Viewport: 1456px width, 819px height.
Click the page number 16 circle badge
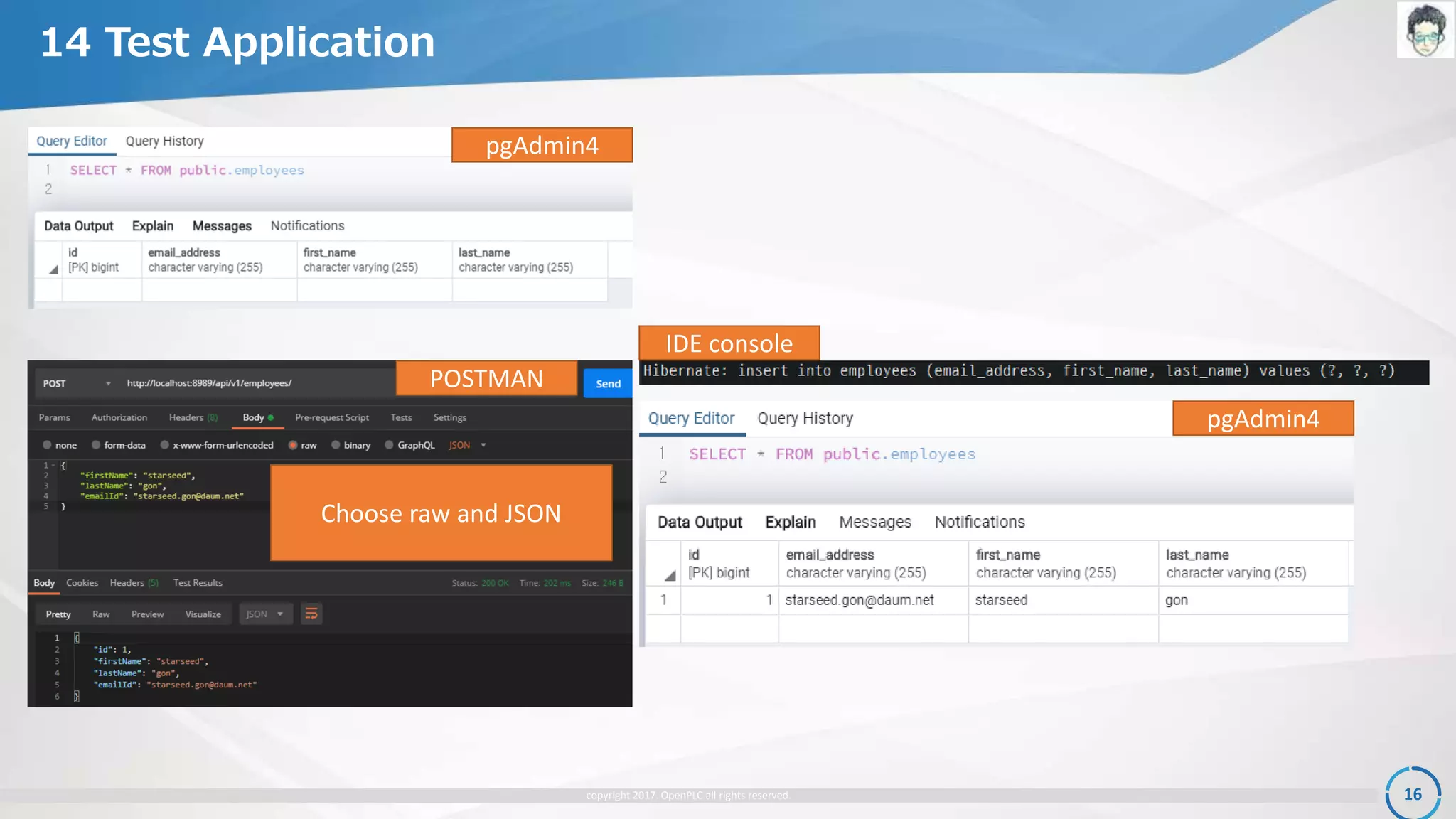[1412, 793]
